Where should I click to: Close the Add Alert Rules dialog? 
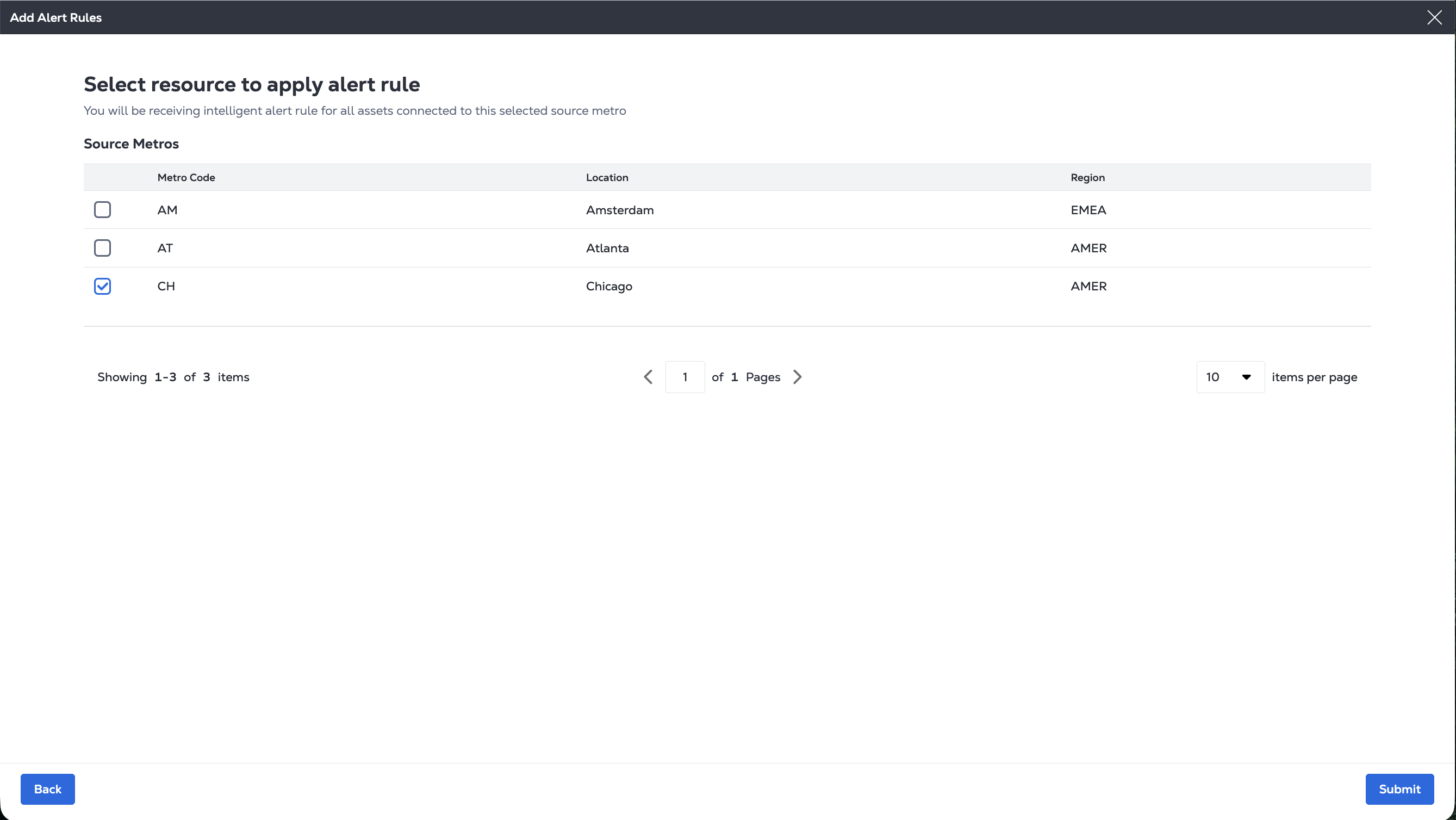click(x=1434, y=17)
